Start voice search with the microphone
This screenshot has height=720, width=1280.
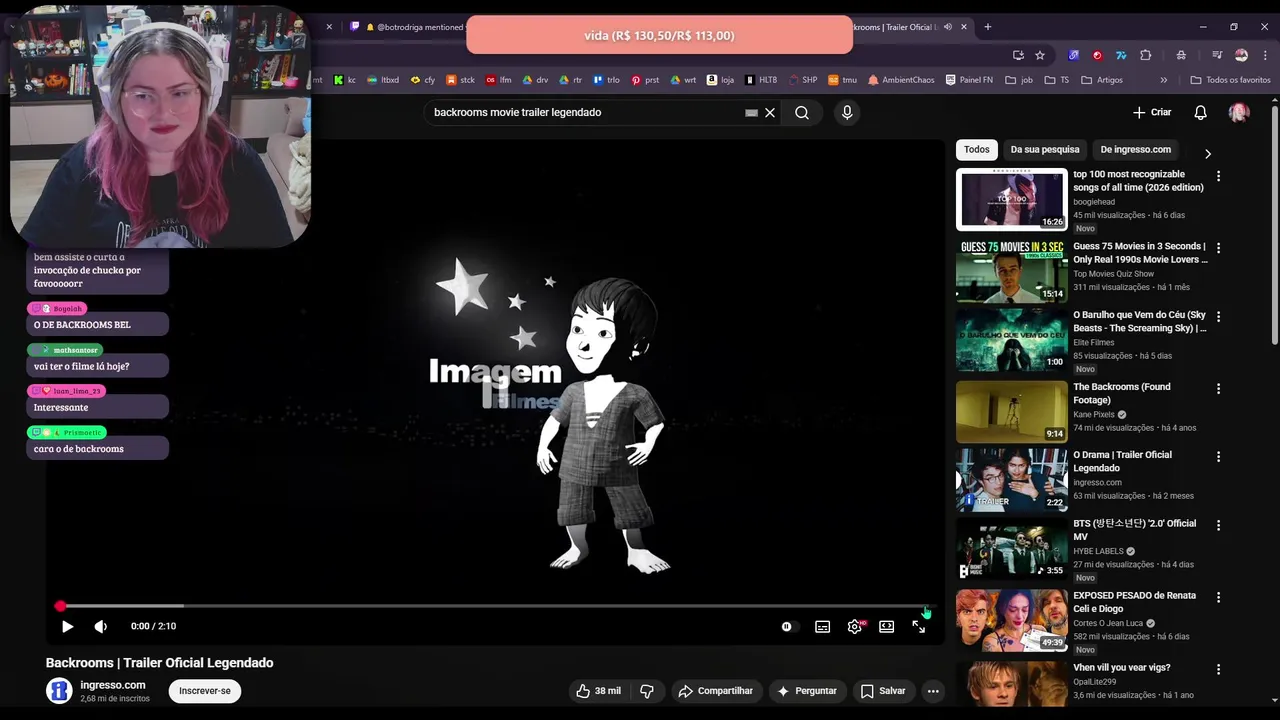pos(847,113)
